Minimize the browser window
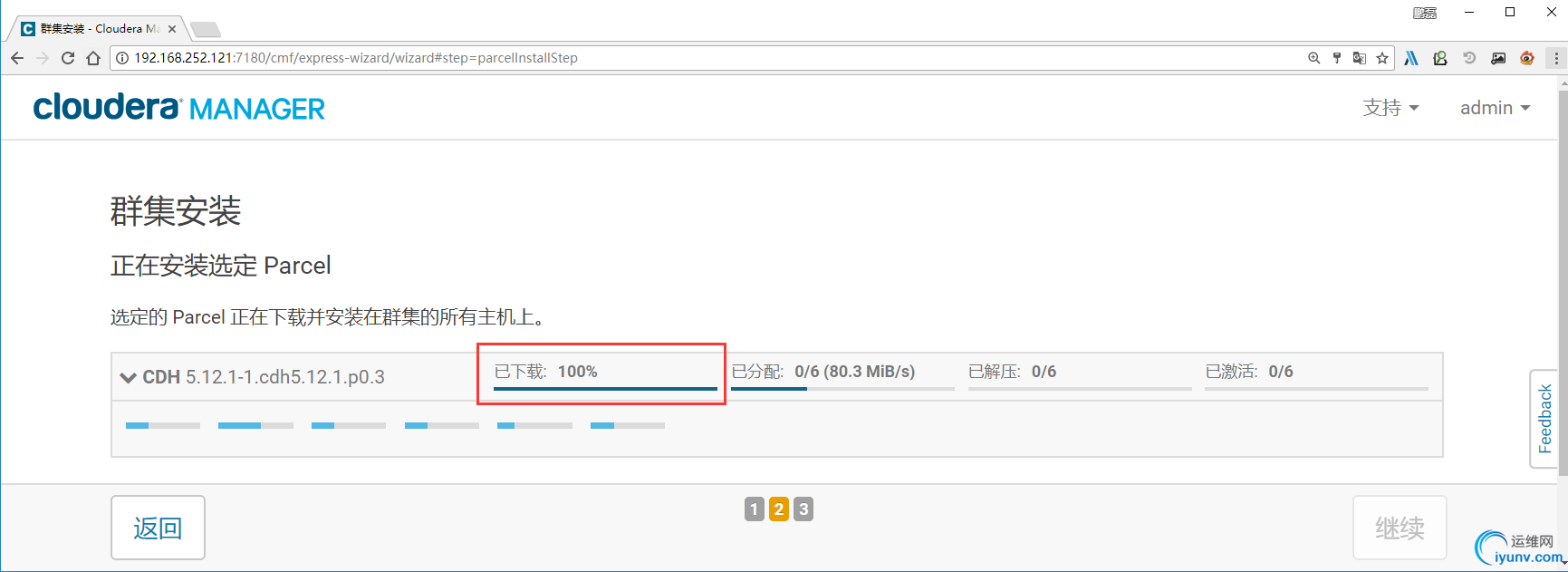Viewport: 1568px width, 572px height. pos(1469,12)
